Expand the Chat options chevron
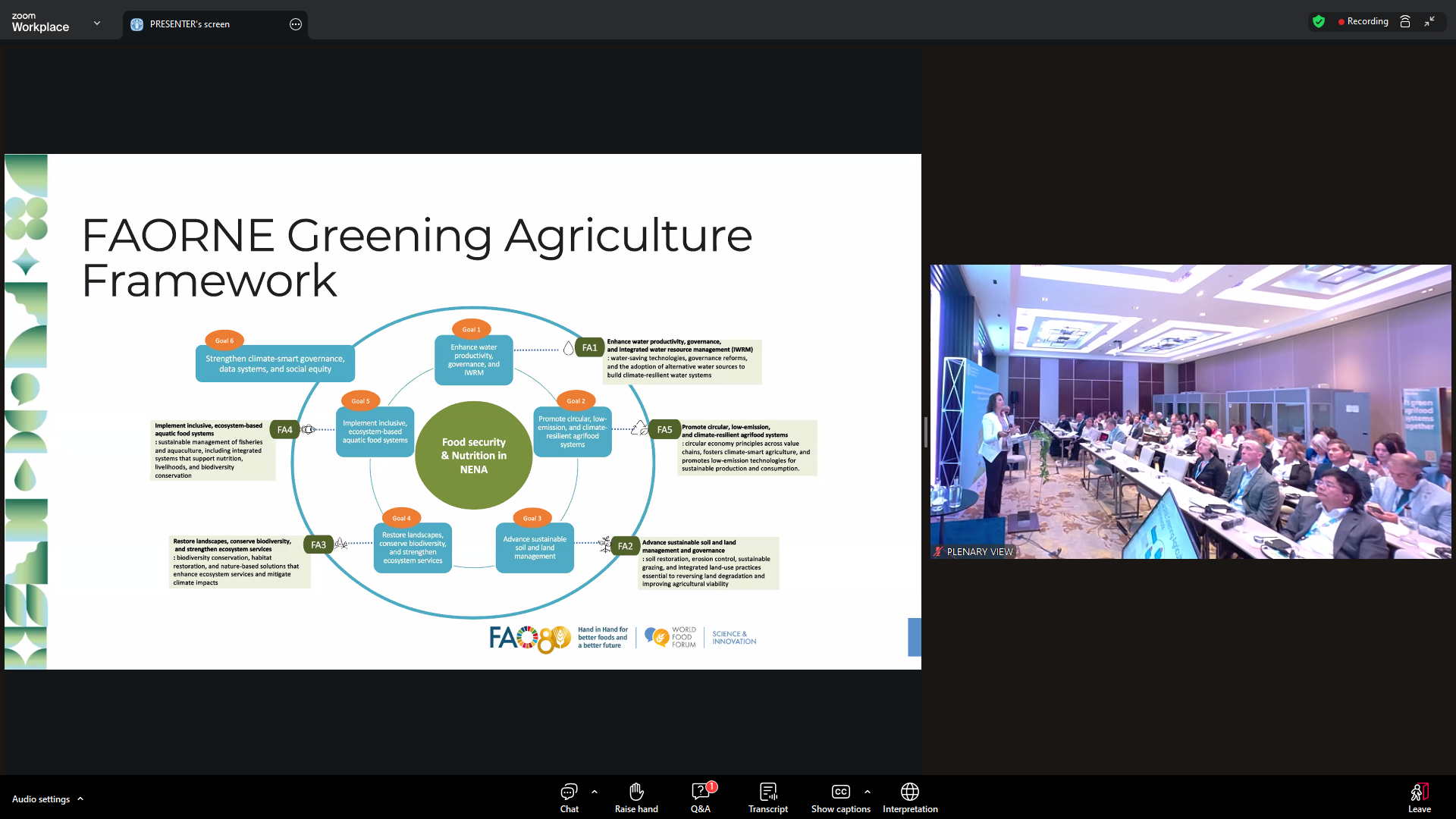1456x819 pixels. pyautogui.click(x=595, y=792)
